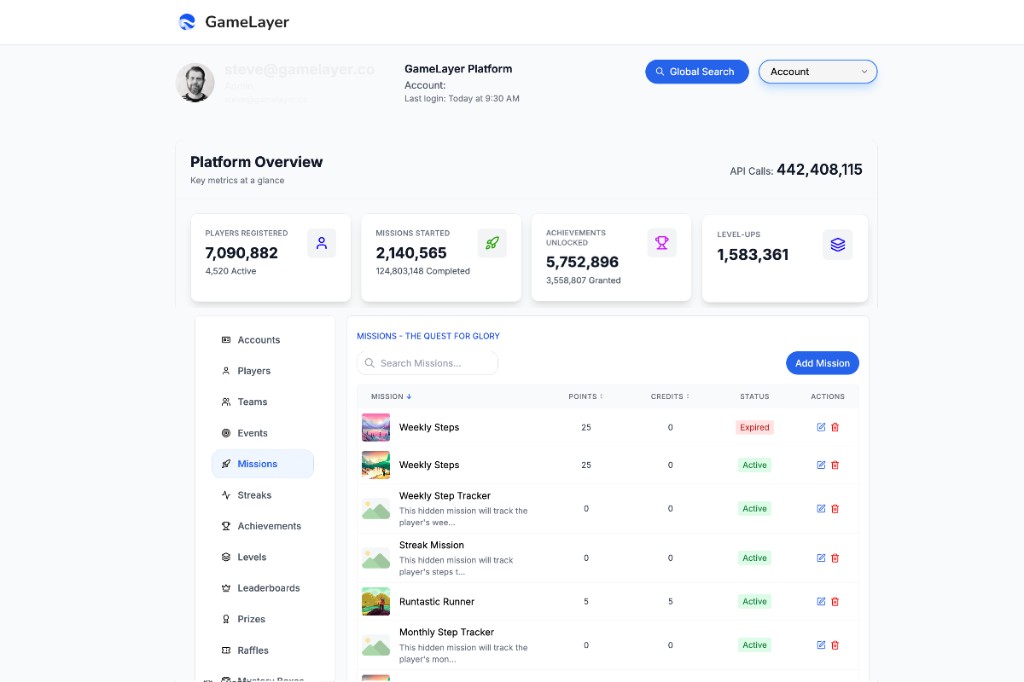Sort by the Points column
The height and width of the screenshot is (682, 1024).
click(586, 397)
